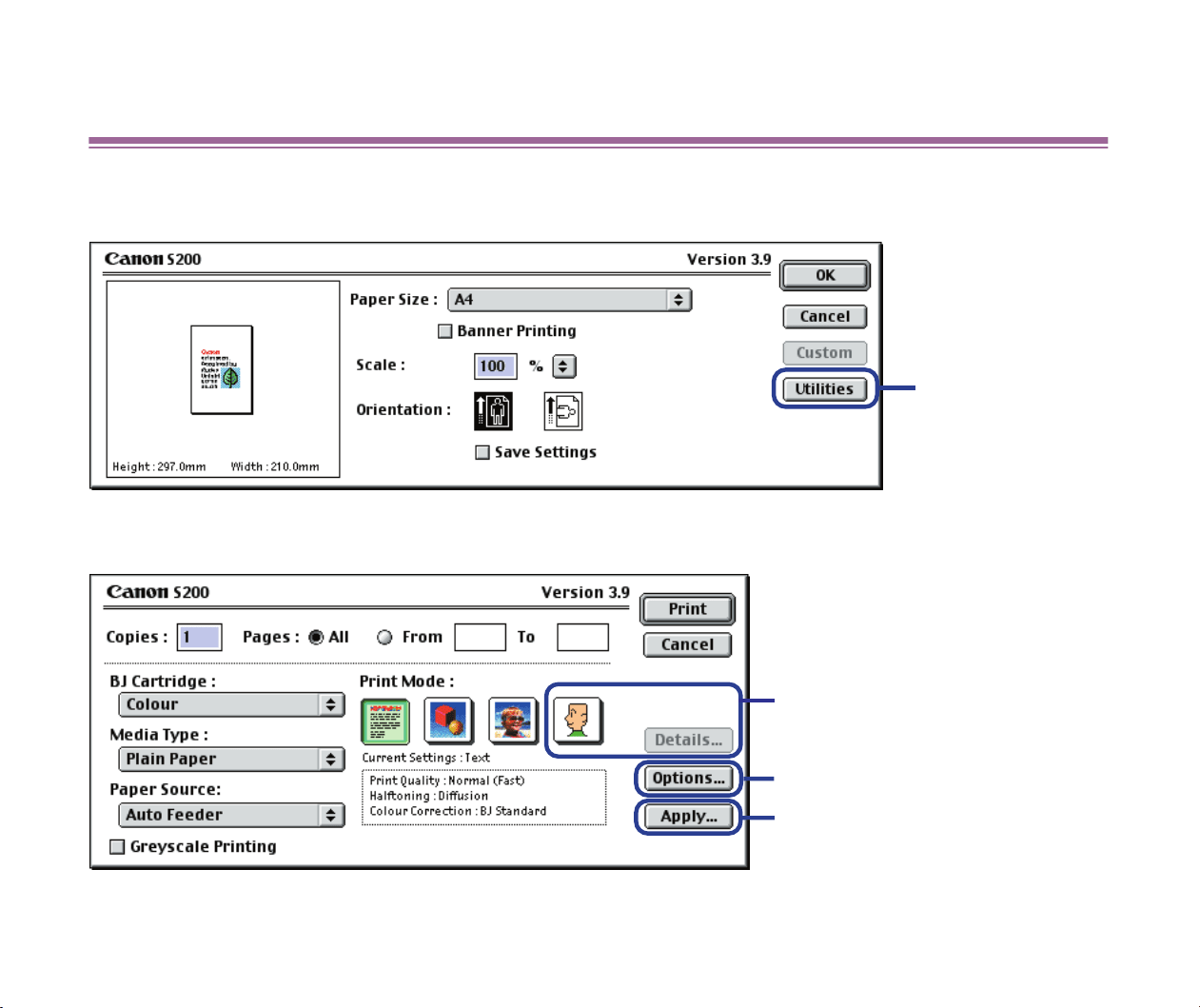1200x1008 pixels.
Task: Open the BJ Cartridge Colour dropdown
Action: 231,704
